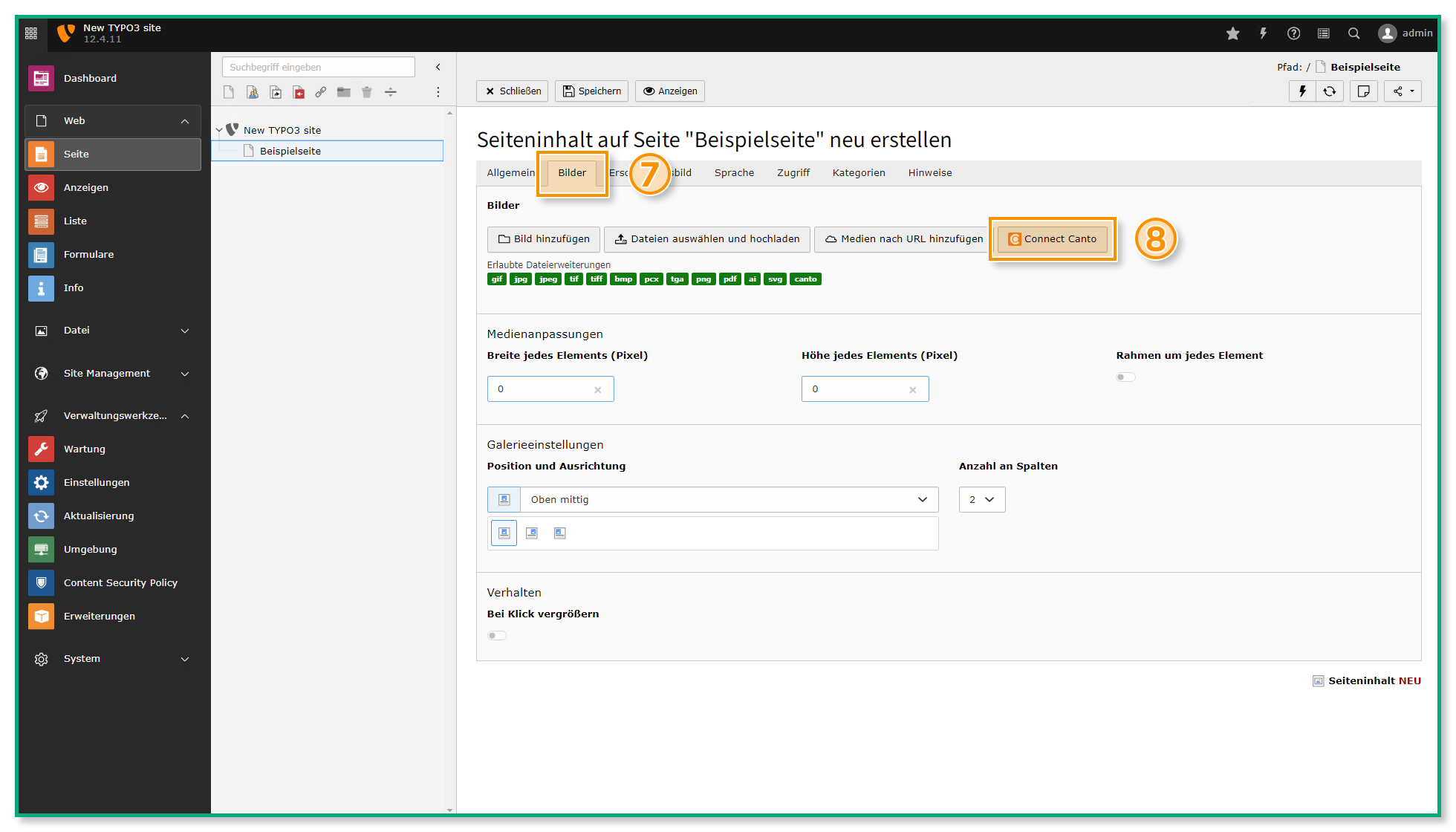Click the Anzeigen toolbar button
The width and height of the screenshot is (1456, 832).
pyautogui.click(x=670, y=91)
